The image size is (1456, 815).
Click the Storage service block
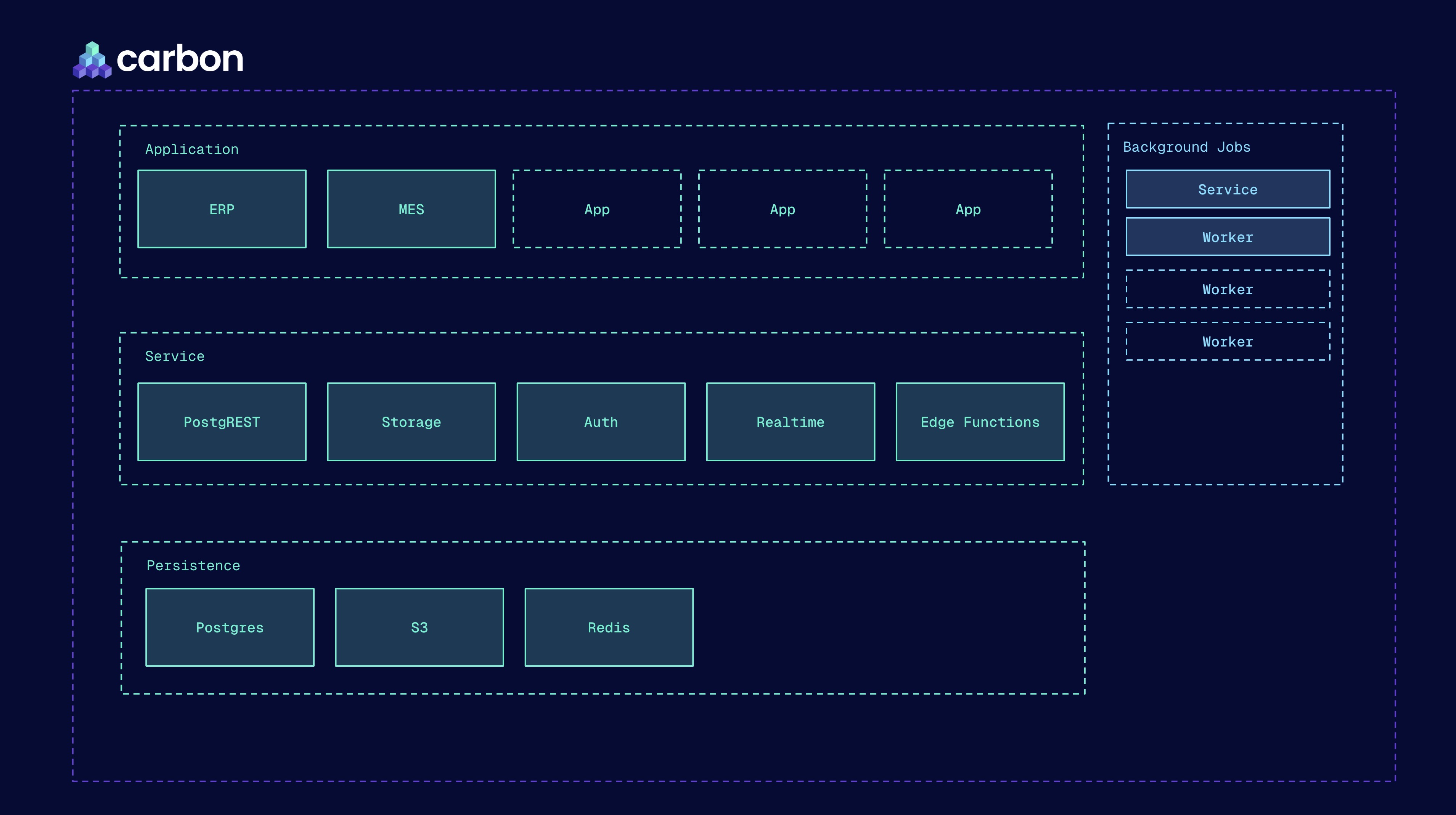[411, 421]
